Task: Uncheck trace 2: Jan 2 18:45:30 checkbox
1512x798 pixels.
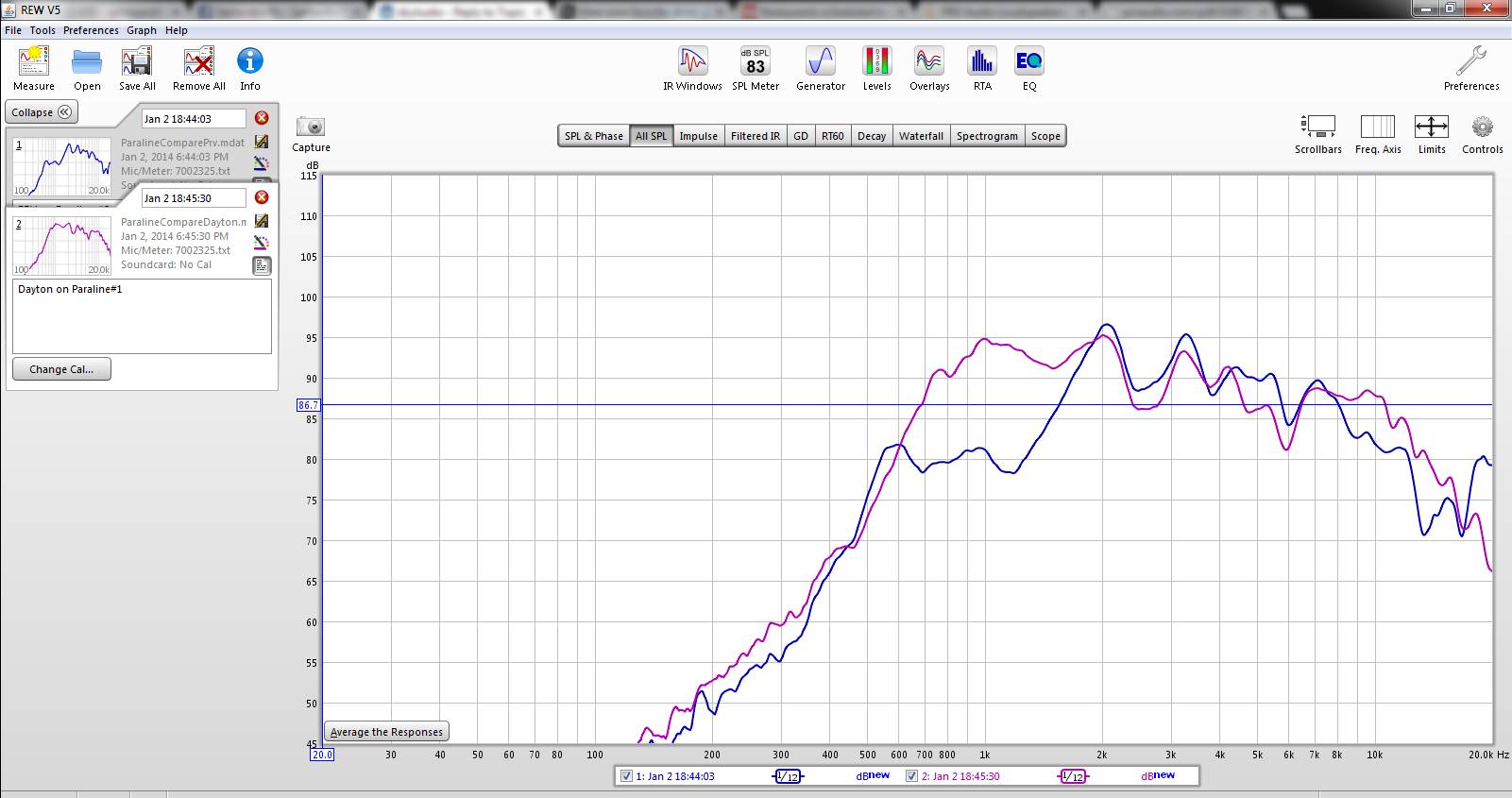Action: (x=911, y=776)
